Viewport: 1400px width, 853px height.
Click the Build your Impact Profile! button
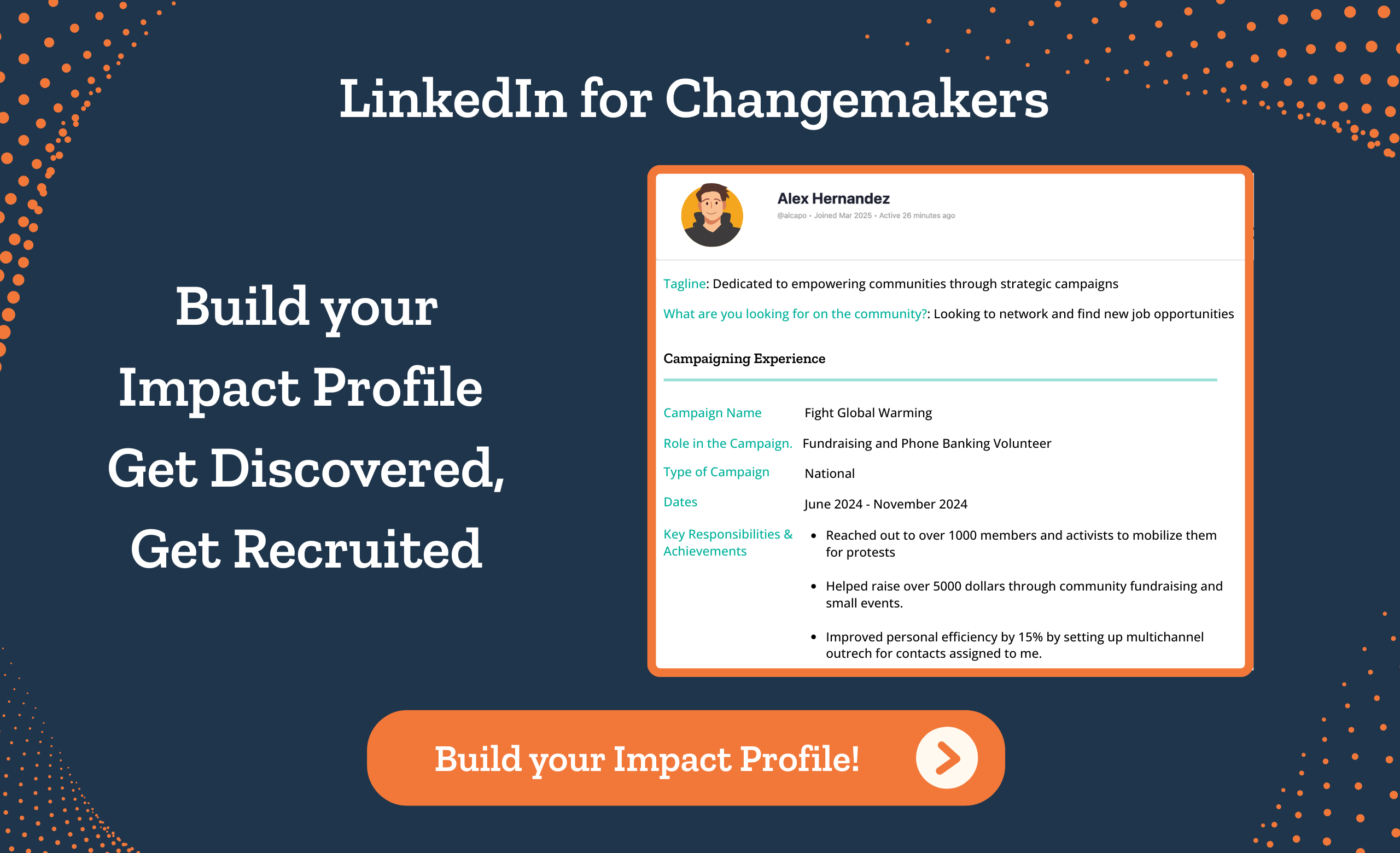click(685, 758)
